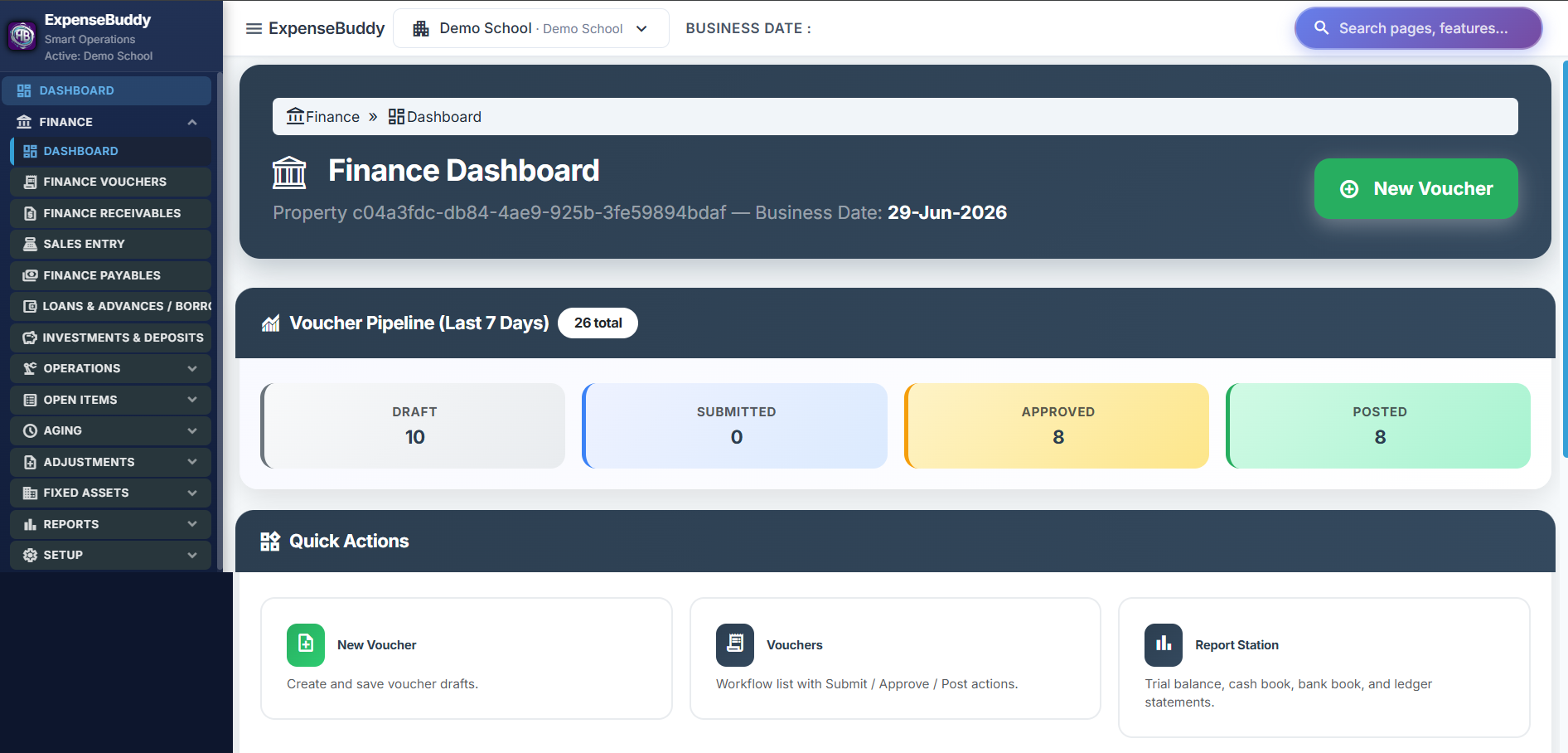This screenshot has height=753, width=1568.
Task: Open Loans & Advances menu item
Action: [111, 306]
